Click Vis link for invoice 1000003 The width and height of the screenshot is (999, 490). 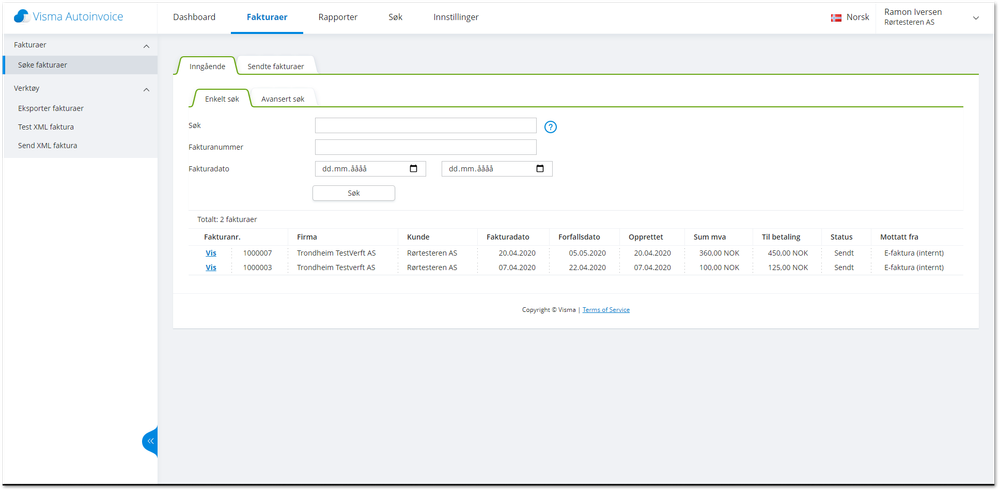point(211,268)
